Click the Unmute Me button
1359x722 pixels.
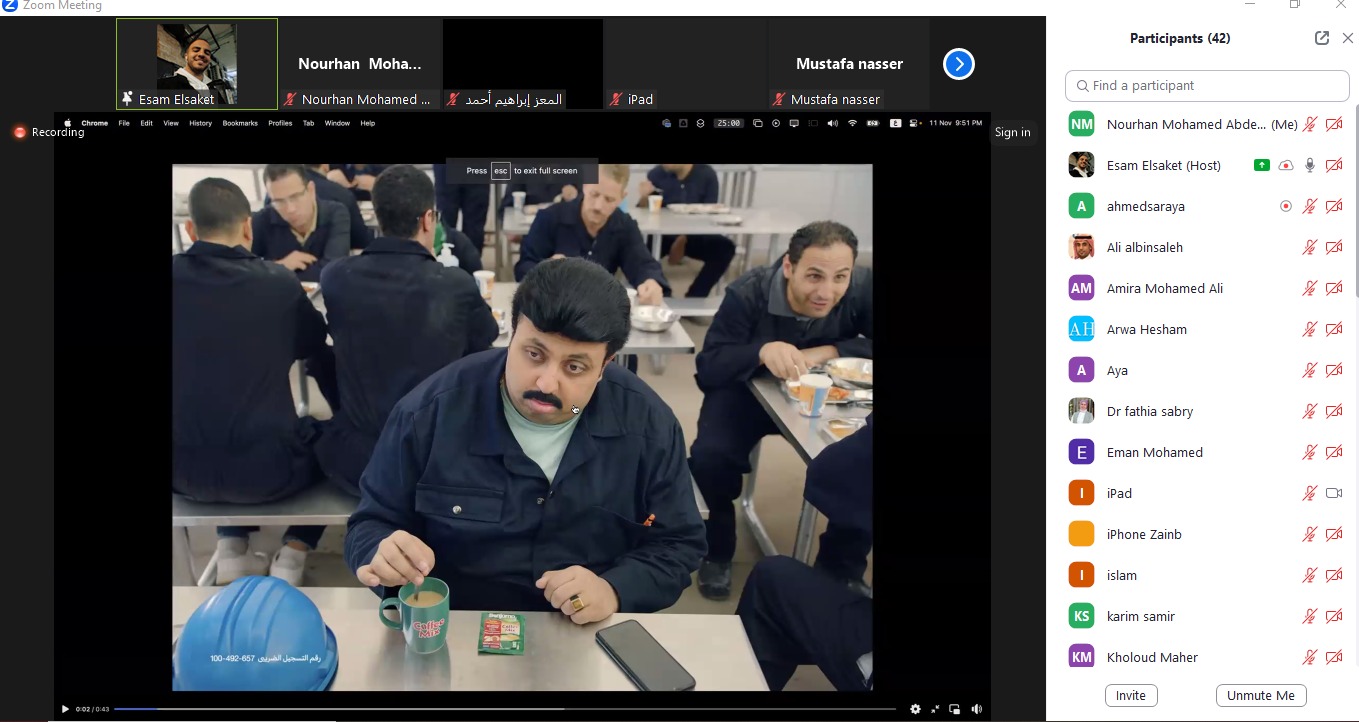pos(1261,695)
